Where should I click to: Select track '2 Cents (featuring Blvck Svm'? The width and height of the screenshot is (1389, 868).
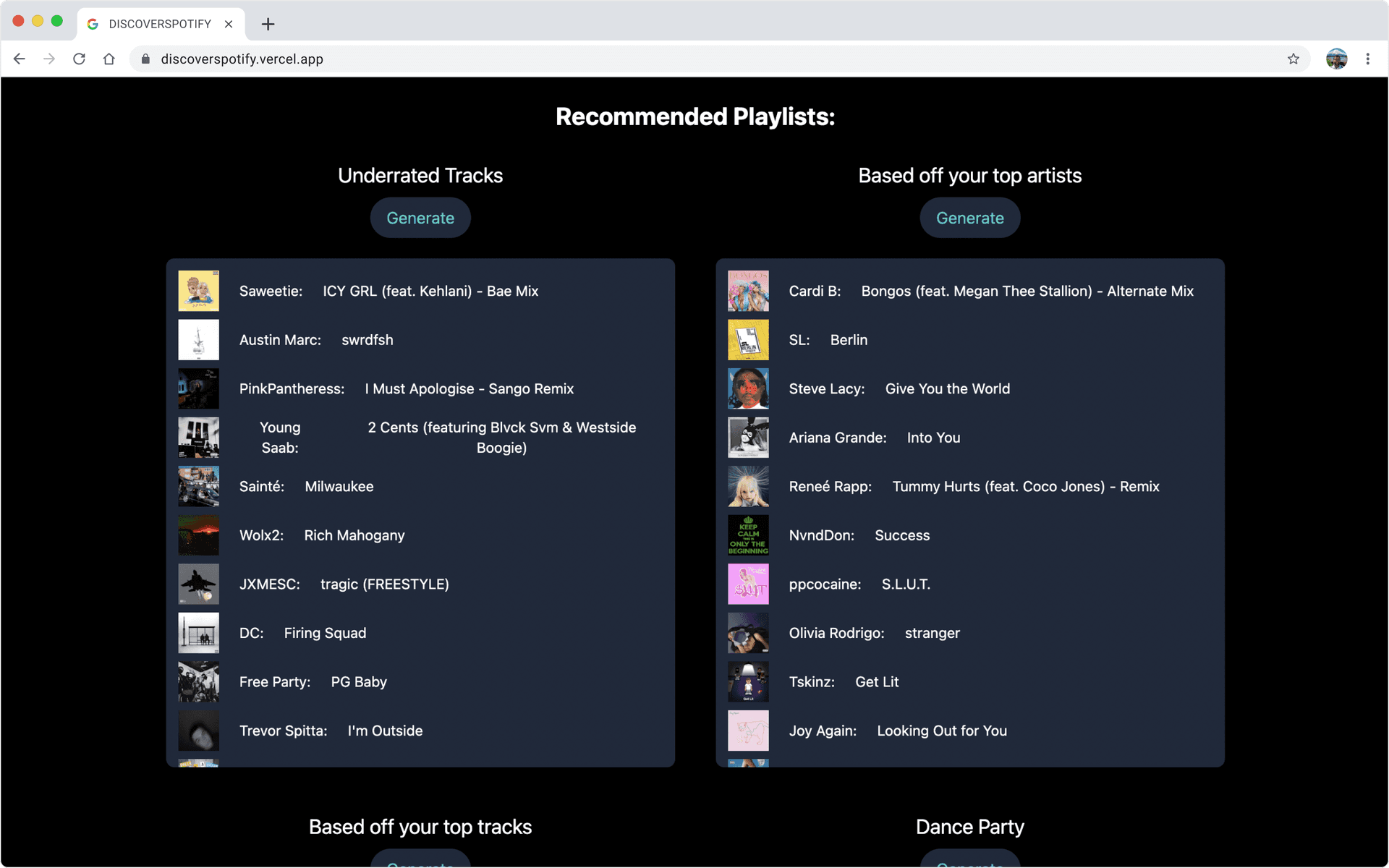(501, 438)
